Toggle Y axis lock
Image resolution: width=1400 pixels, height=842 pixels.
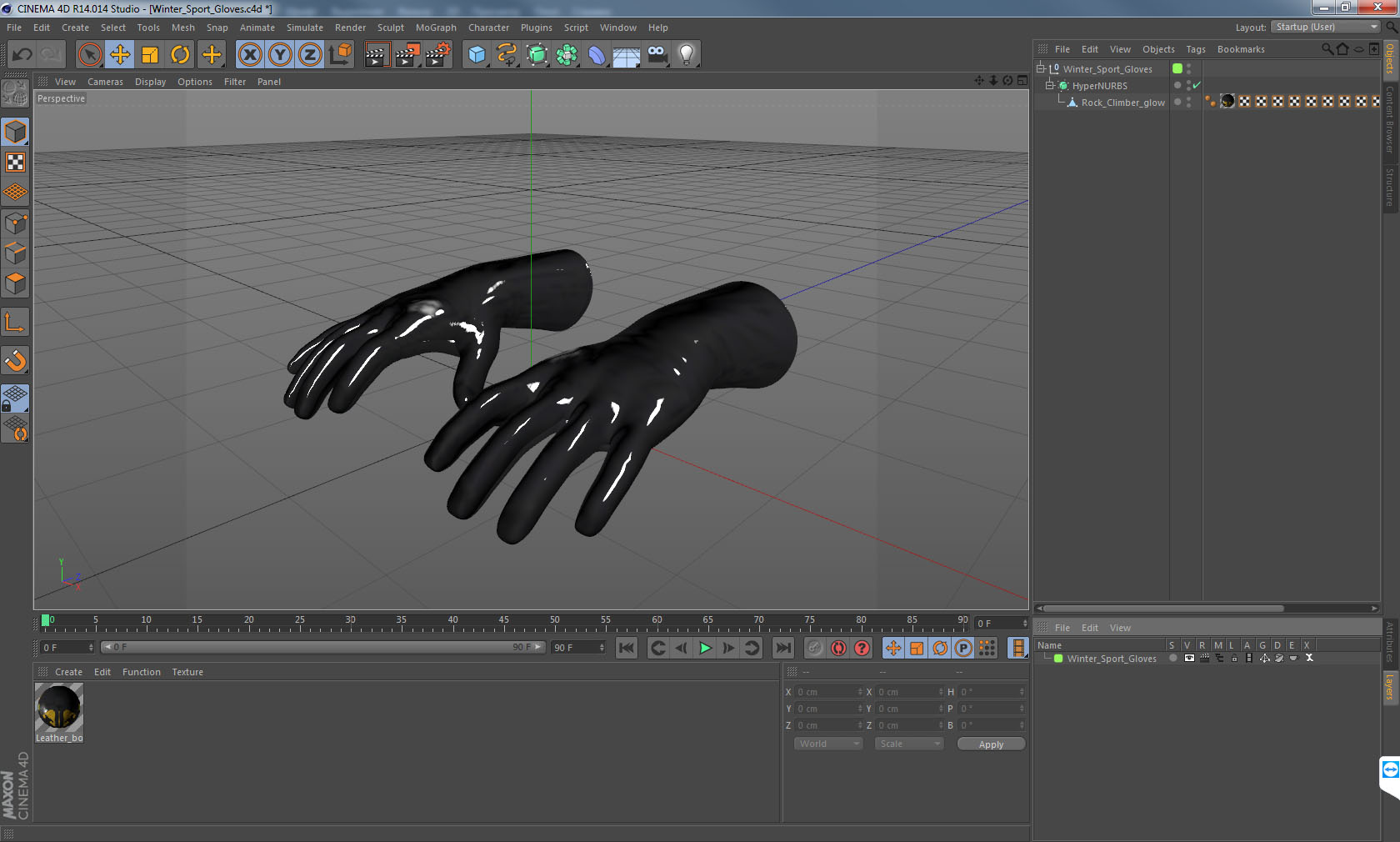click(280, 55)
